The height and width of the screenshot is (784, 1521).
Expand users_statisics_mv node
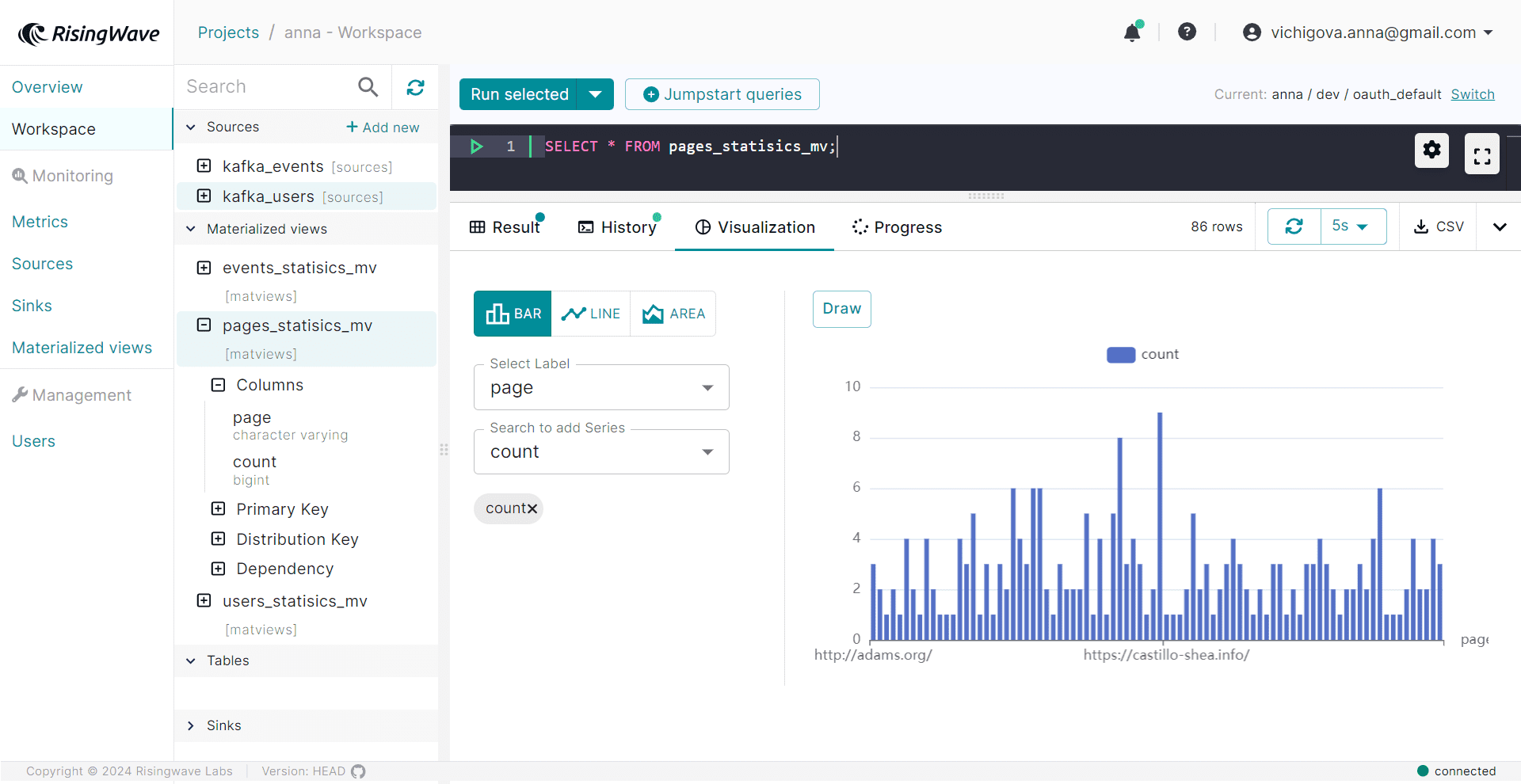[204, 600]
